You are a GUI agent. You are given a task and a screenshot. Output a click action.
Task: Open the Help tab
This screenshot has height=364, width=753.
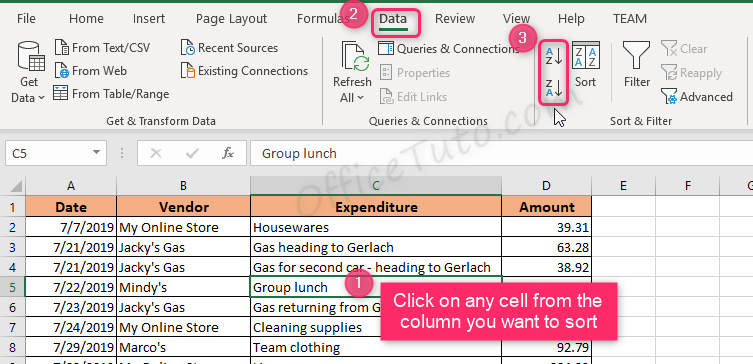pyautogui.click(x=571, y=19)
